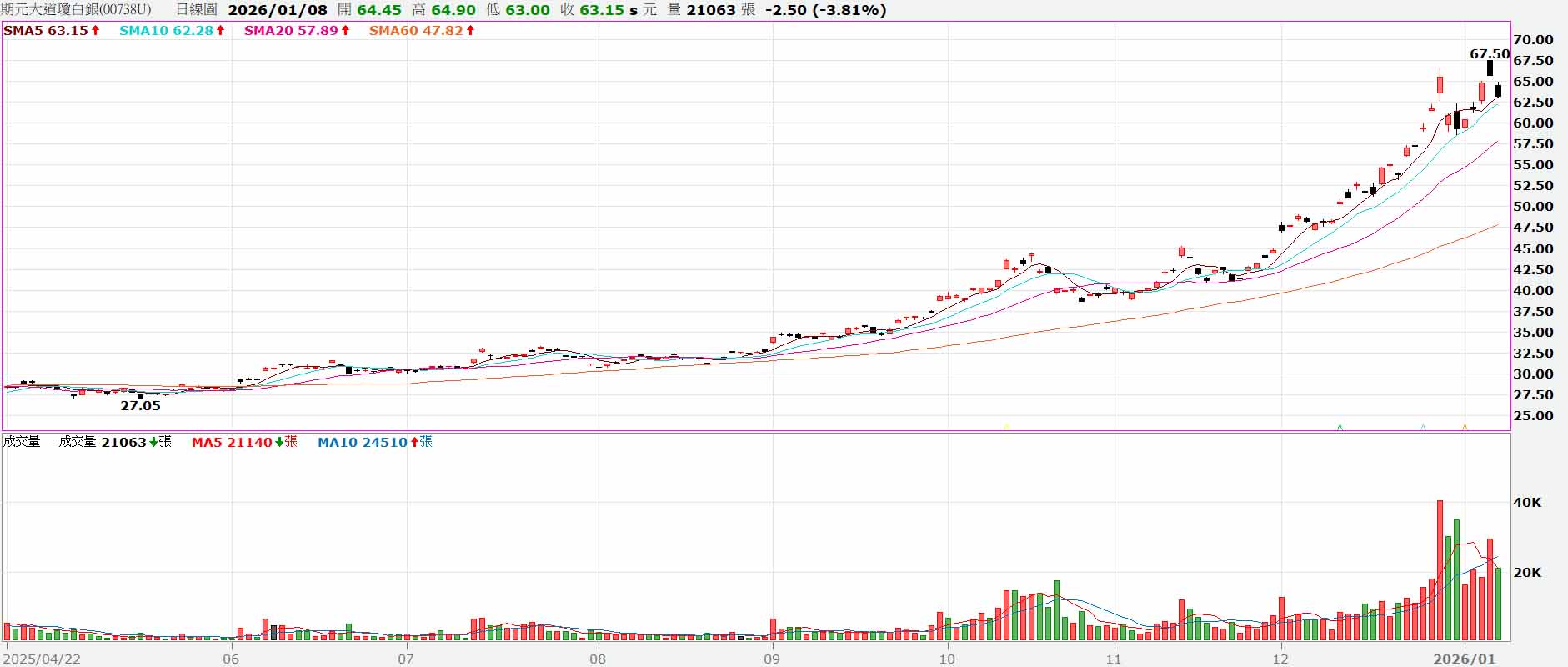Screen dimensions: 1568x667
Task: Click the 2026/01 label on time axis
Action: [1465, 659]
